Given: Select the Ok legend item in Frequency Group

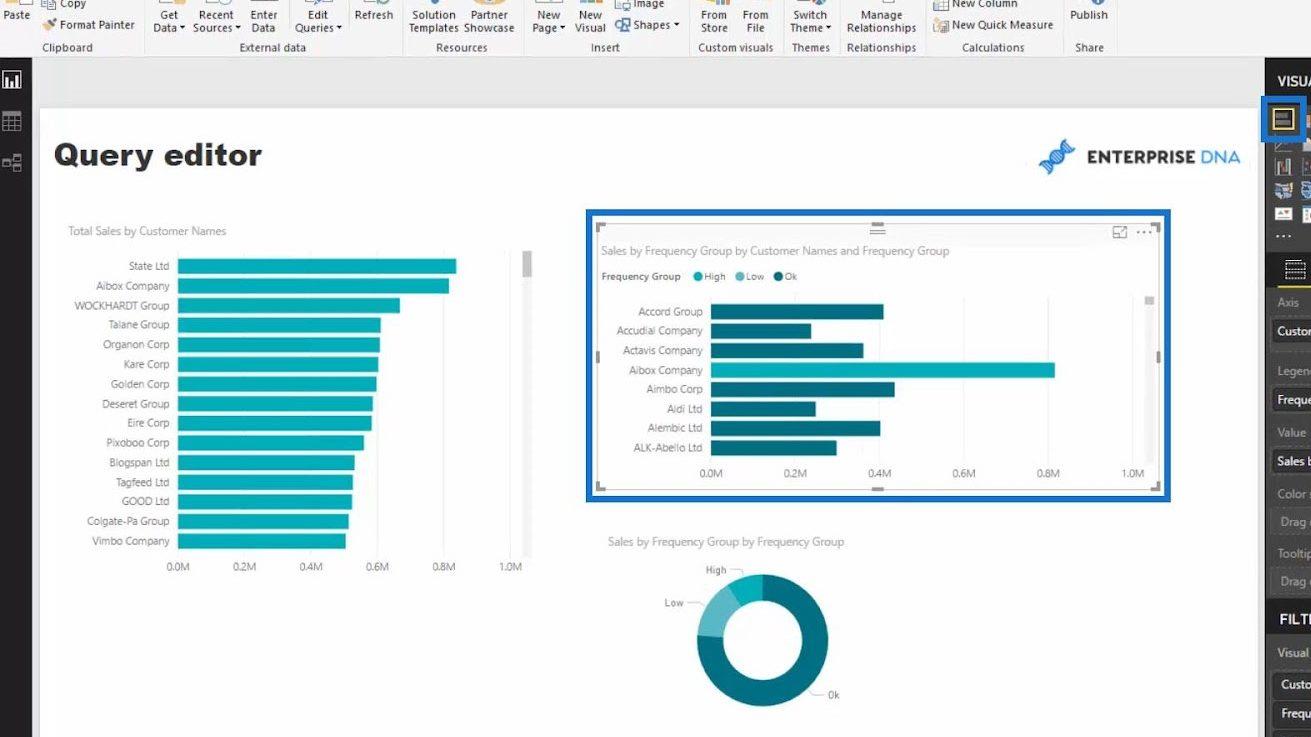Looking at the screenshot, I should click(785, 277).
